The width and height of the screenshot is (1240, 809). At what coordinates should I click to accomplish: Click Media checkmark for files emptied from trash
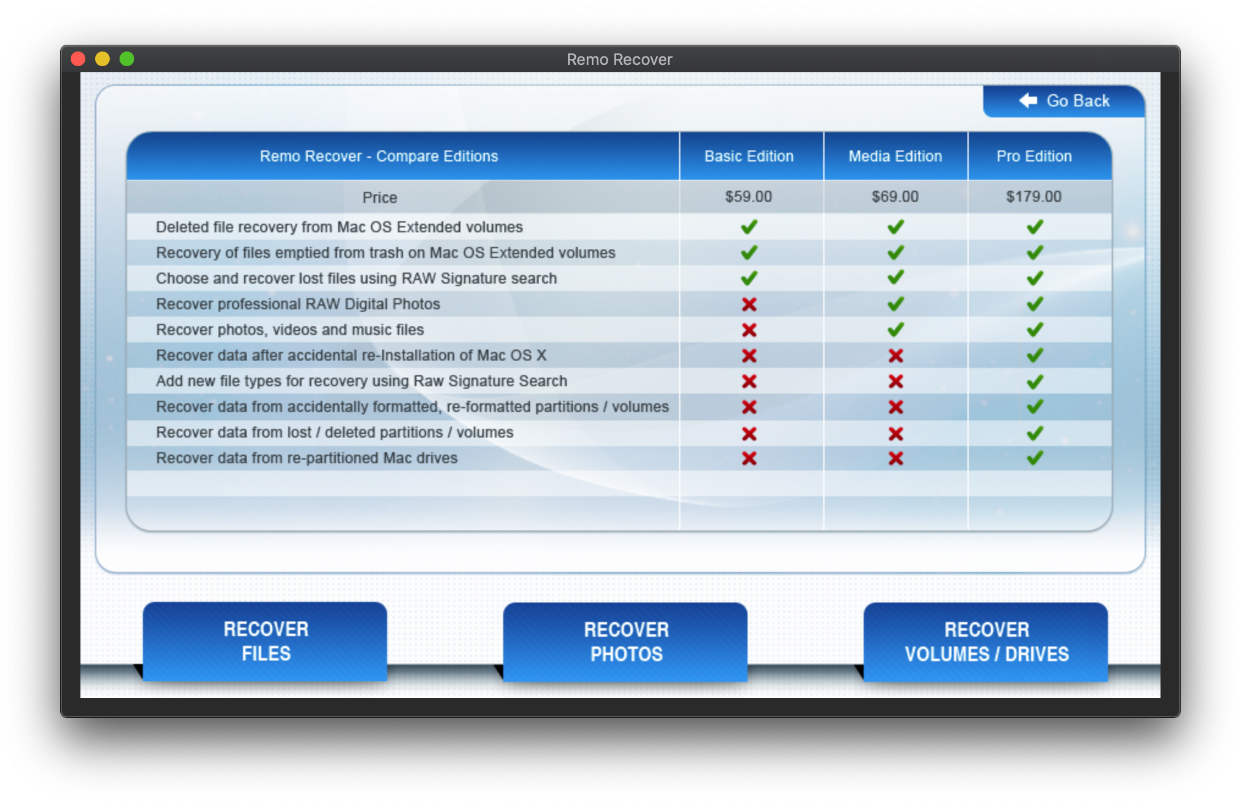pos(895,253)
